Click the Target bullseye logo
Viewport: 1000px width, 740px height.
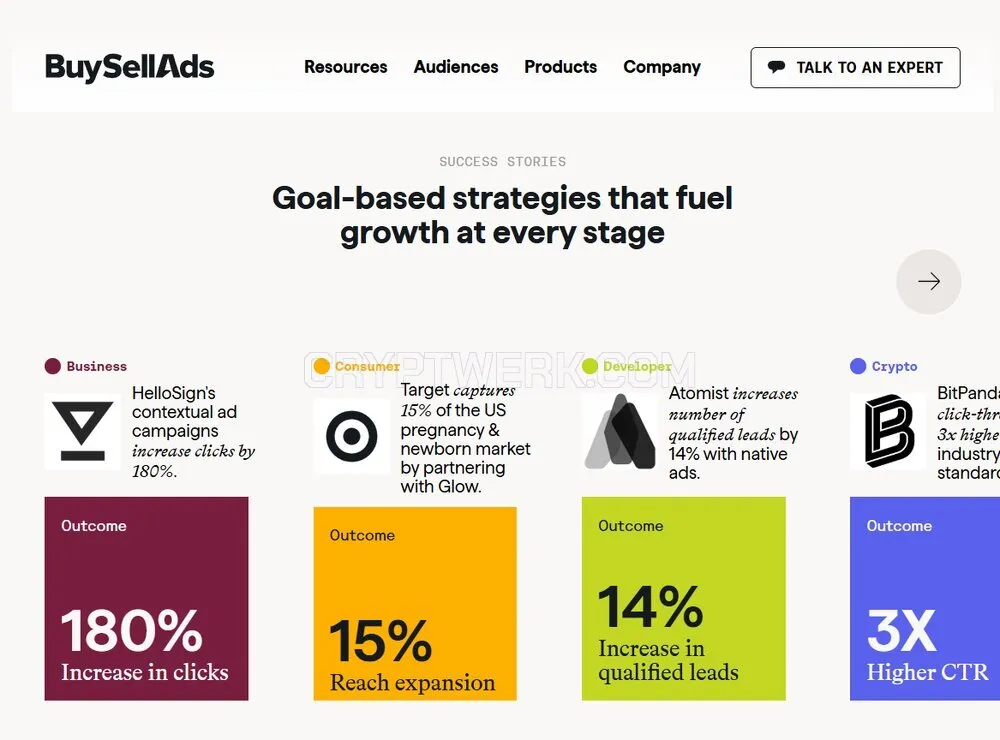tap(351, 436)
